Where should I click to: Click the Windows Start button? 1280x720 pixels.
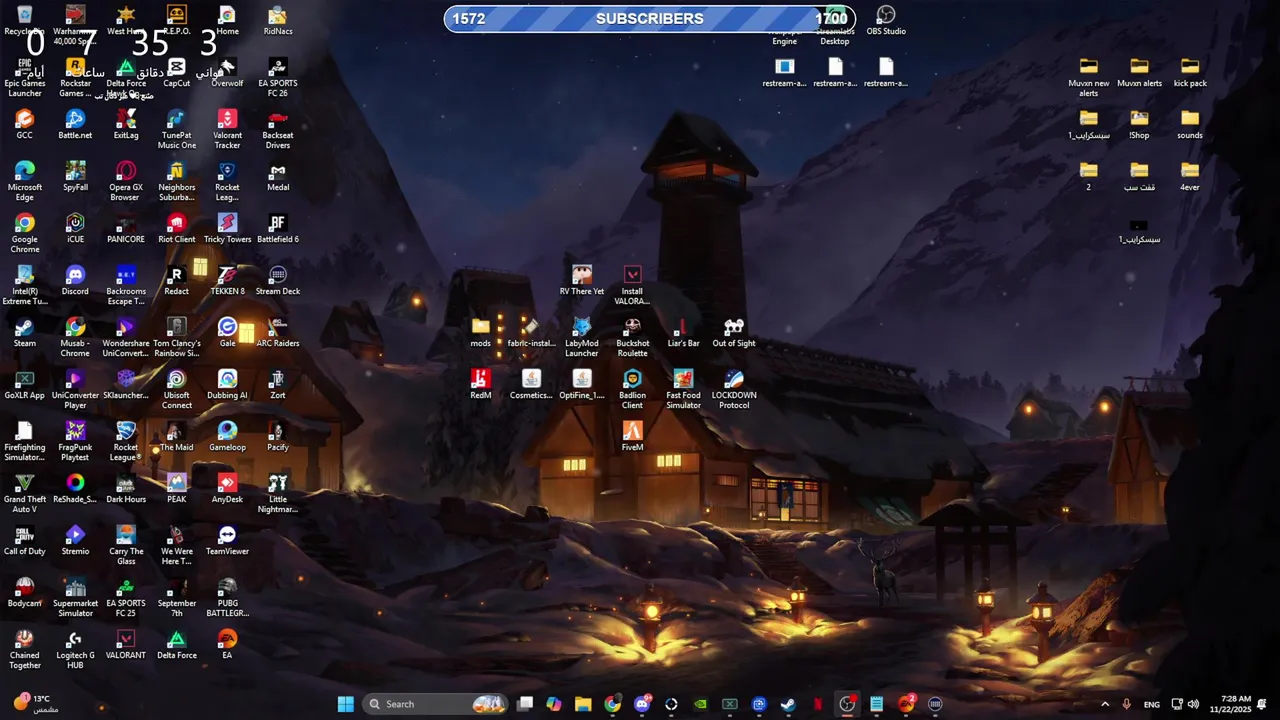coord(346,704)
